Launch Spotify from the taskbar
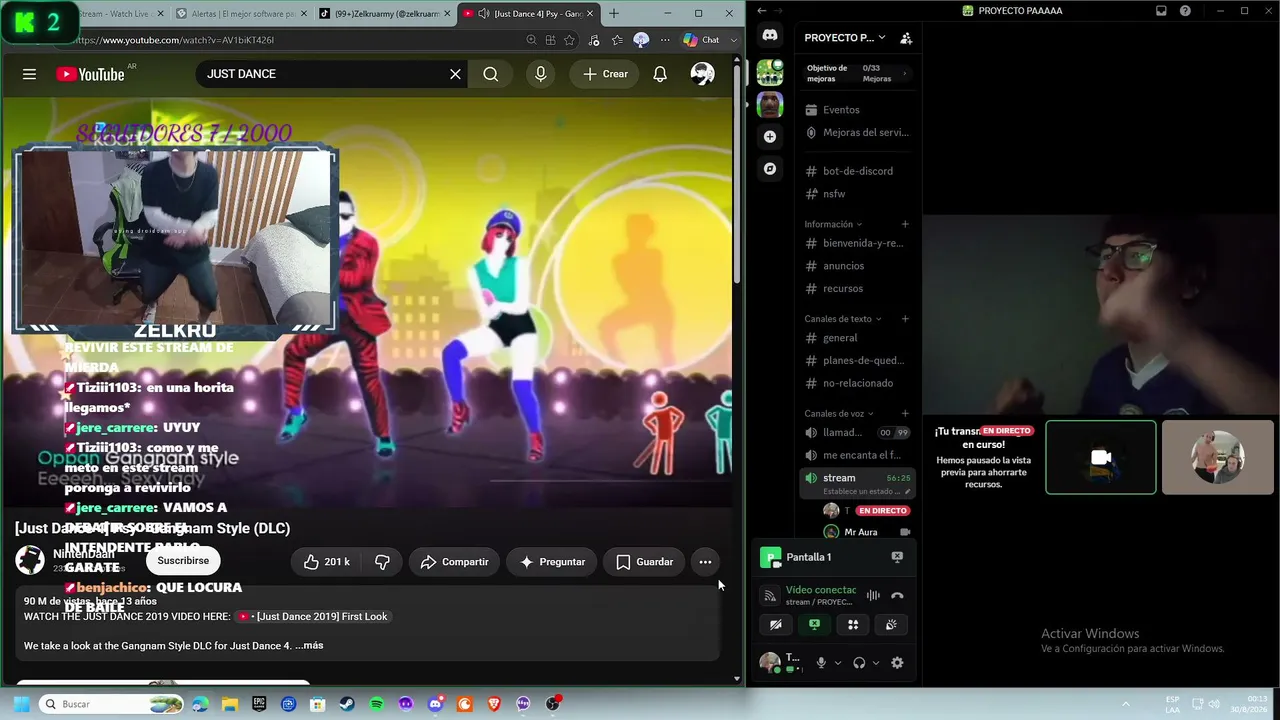The width and height of the screenshot is (1280, 720). pyautogui.click(x=376, y=704)
